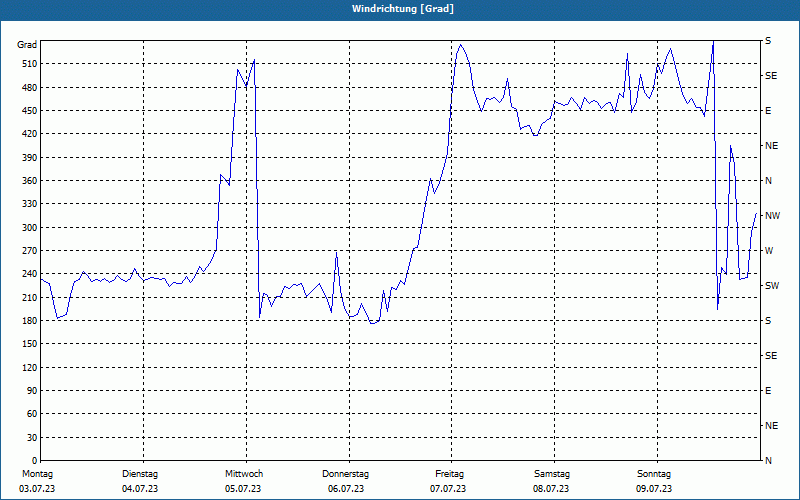Viewport: 800px width, 500px height.
Task: Click the Donnerstag day label
Action: (x=345, y=474)
